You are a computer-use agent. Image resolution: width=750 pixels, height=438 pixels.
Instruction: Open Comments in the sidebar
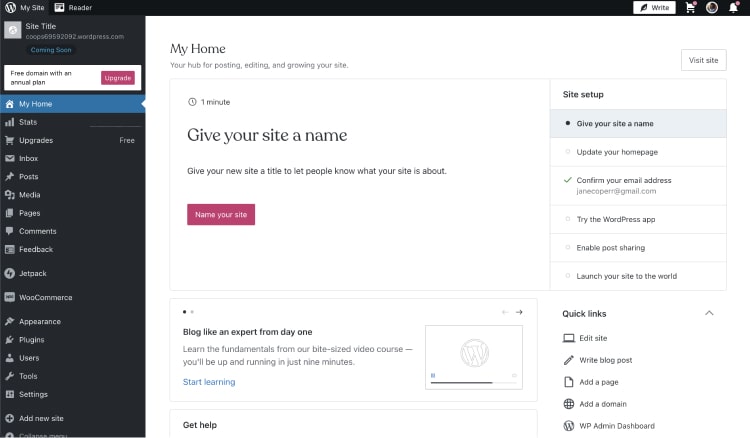(x=73, y=231)
